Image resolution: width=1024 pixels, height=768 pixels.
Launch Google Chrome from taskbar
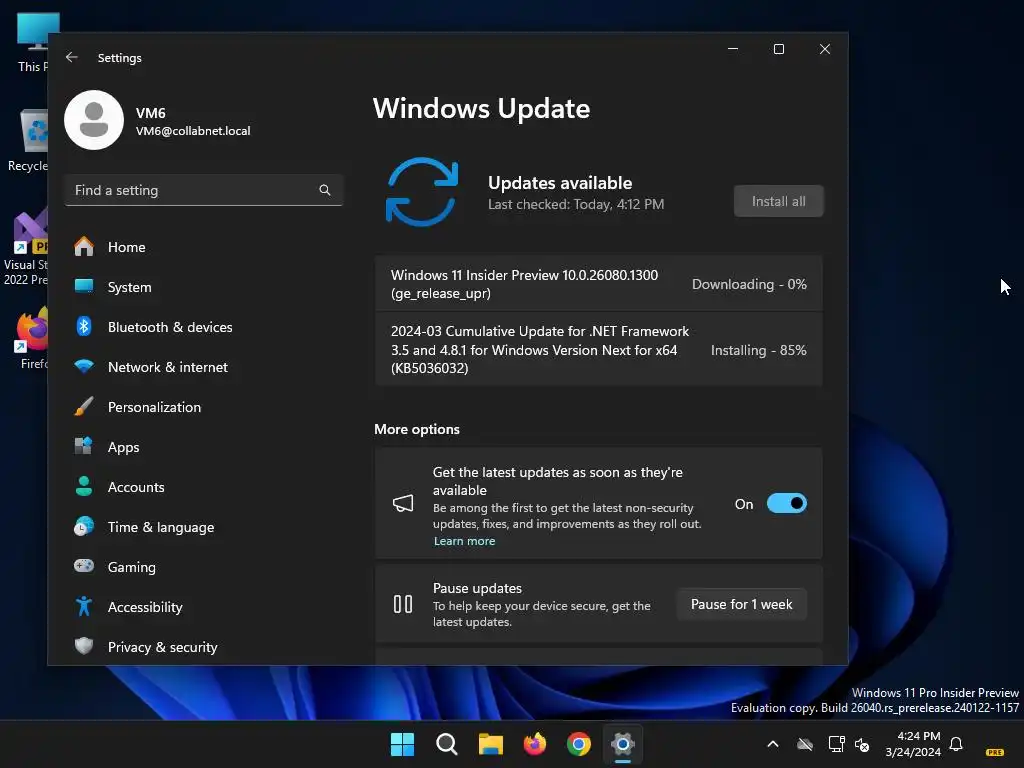[579, 744]
